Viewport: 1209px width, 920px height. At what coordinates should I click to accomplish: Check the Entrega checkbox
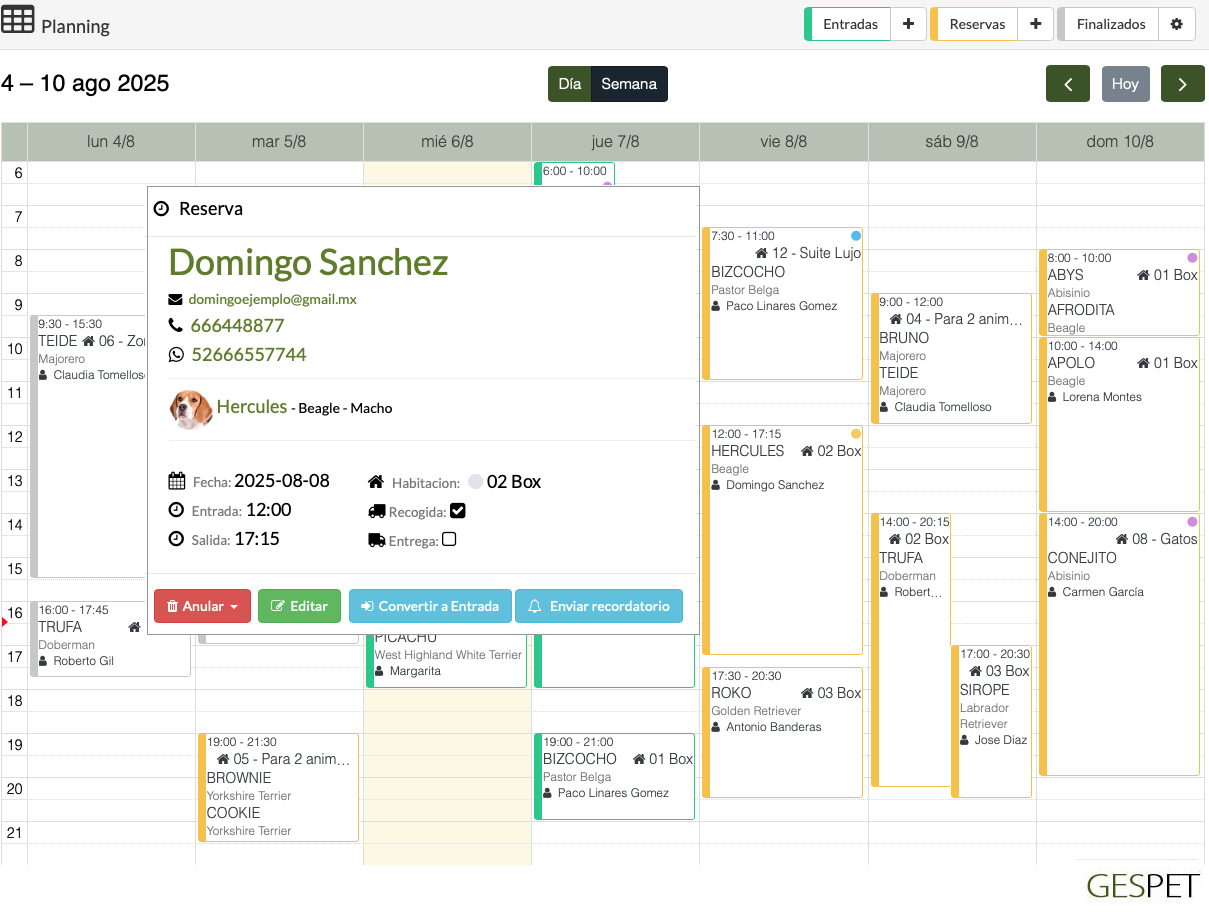(x=449, y=540)
